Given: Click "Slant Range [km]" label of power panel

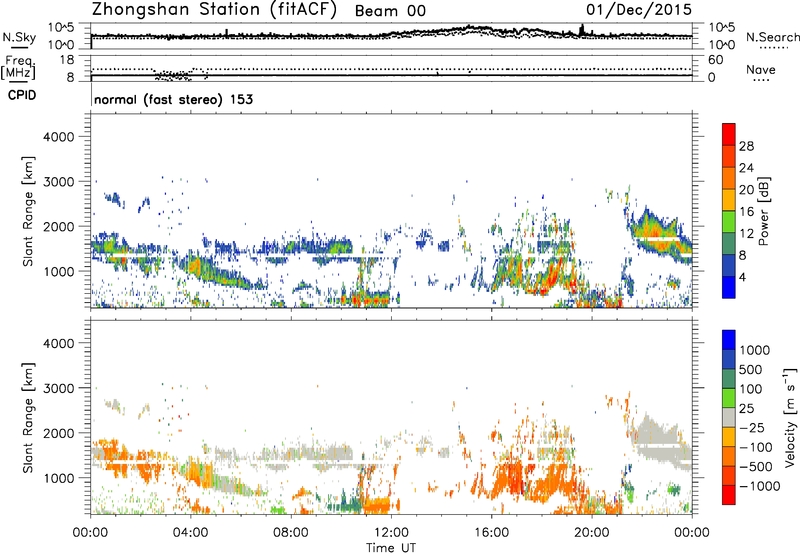Looking at the screenshot, I should (x=28, y=211).
